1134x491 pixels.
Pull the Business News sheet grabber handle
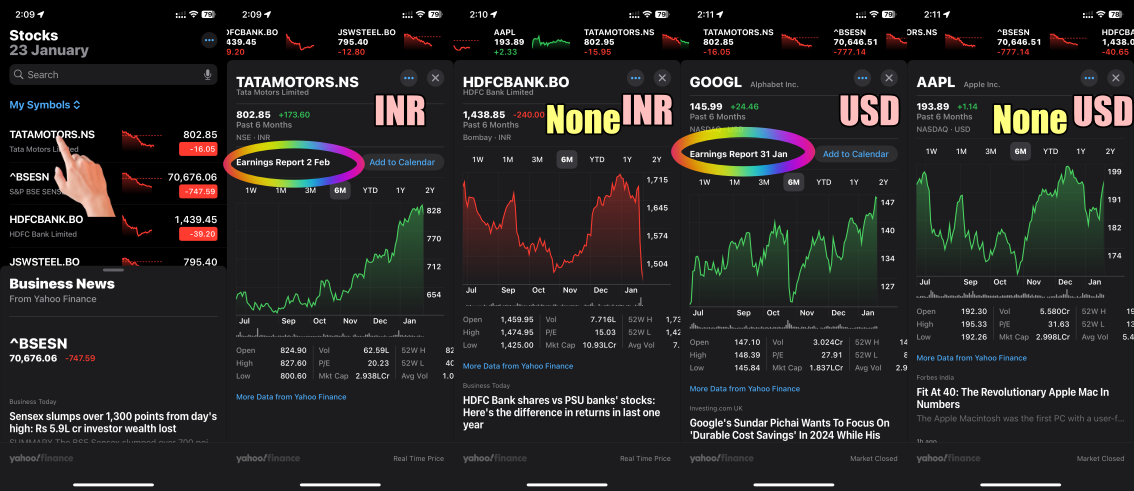pyautogui.click(x=114, y=270)
